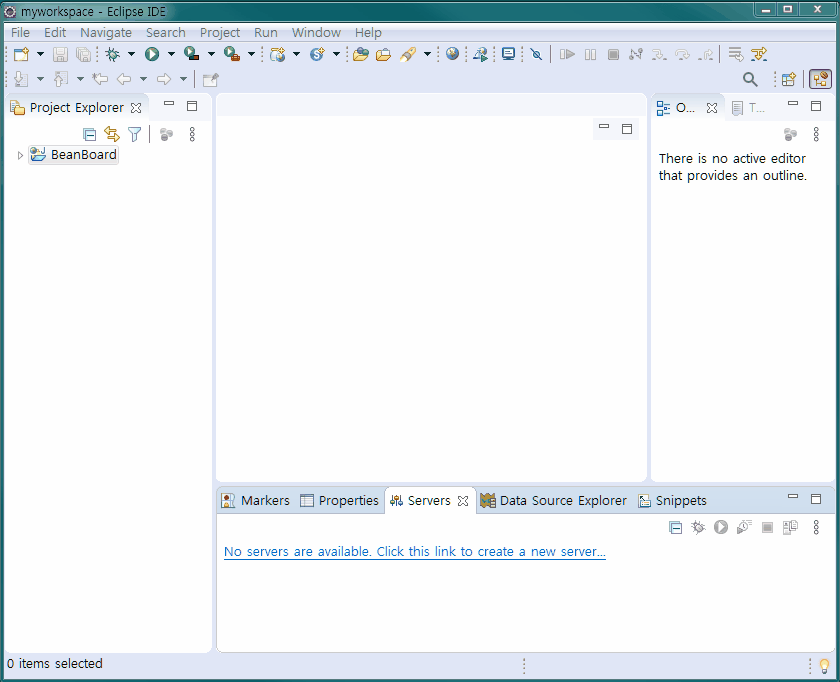Image resolution: width=840 pixels, height=682 pixels.
Task: Minimize the Project Explorer view
Action: click(x=169, y=103)
